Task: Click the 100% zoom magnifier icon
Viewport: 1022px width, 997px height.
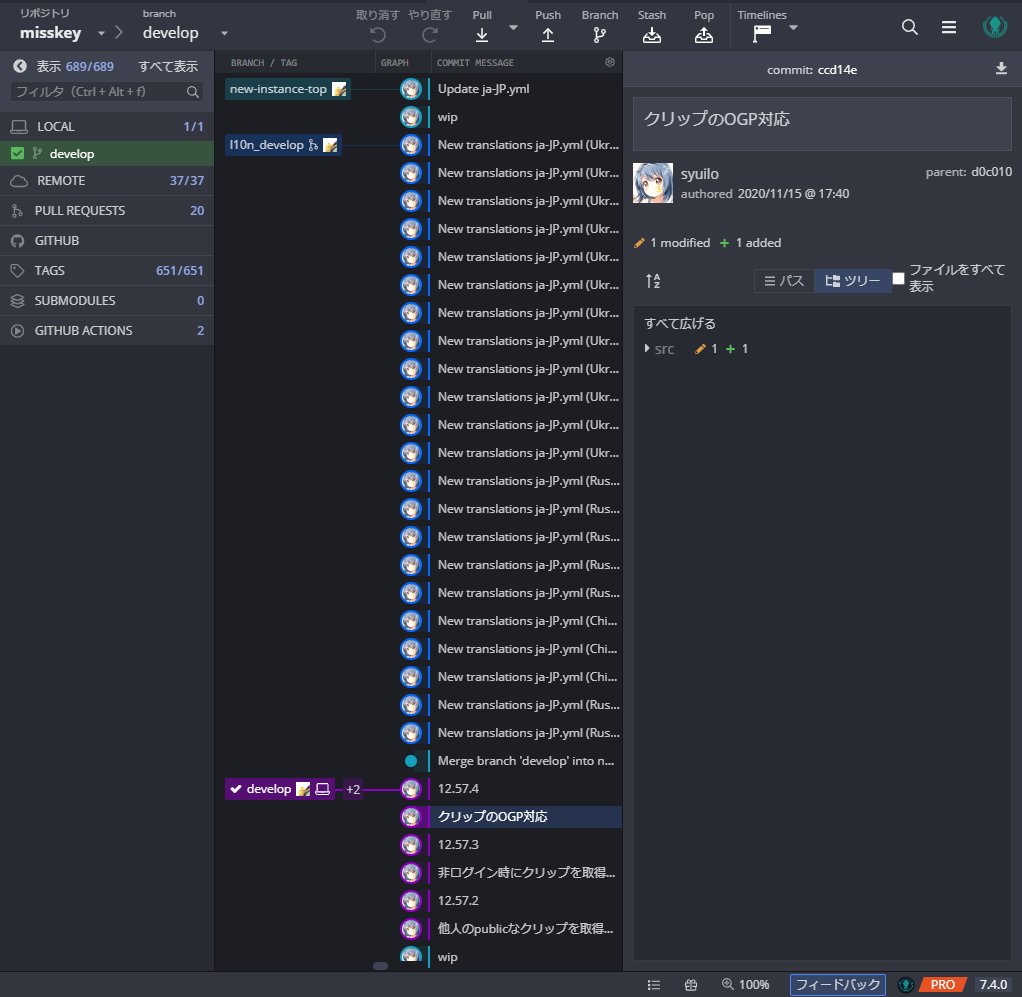Action: (x=727, y=984)
